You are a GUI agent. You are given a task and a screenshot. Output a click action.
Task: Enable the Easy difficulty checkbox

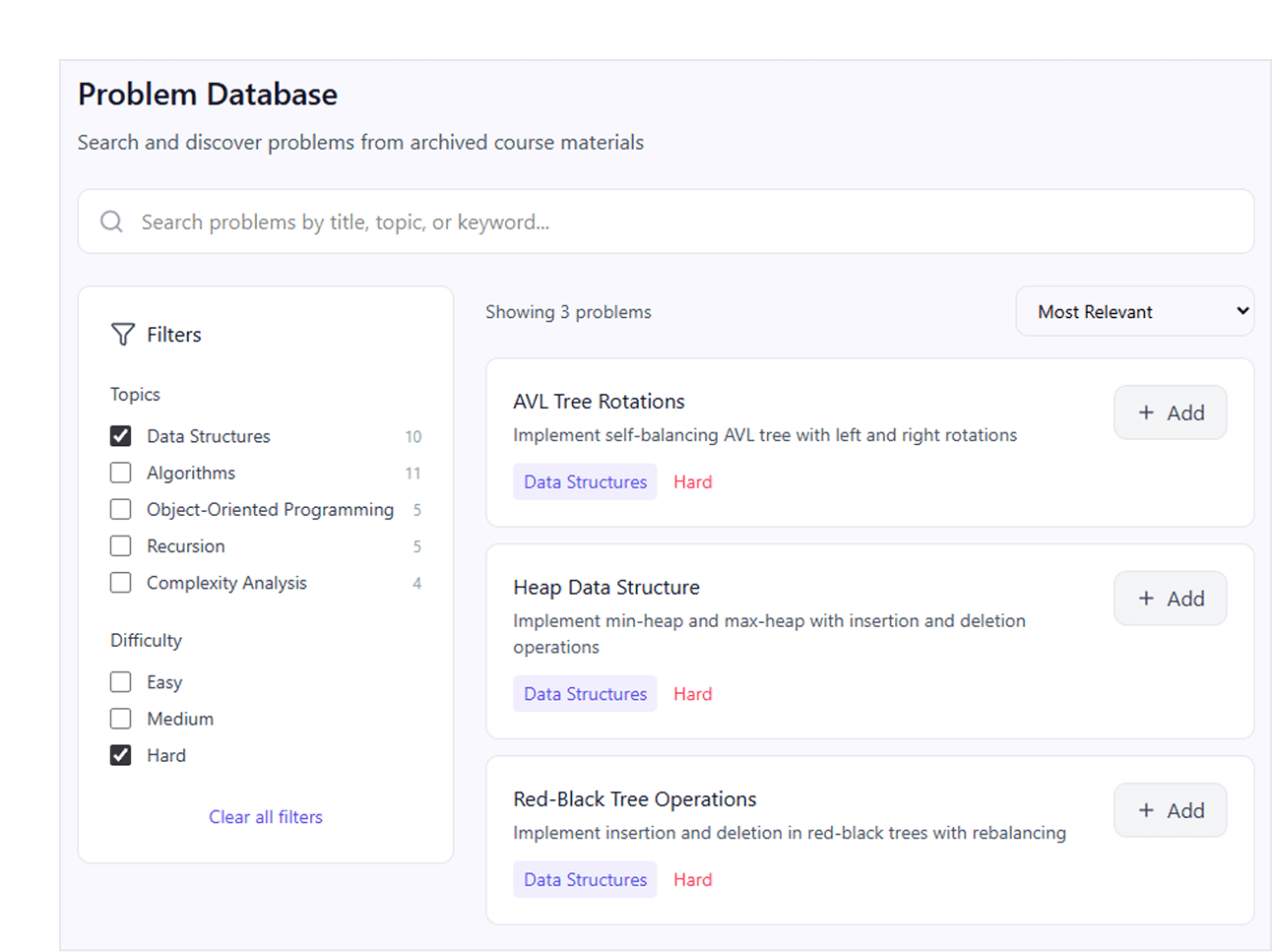coord(121,682)
